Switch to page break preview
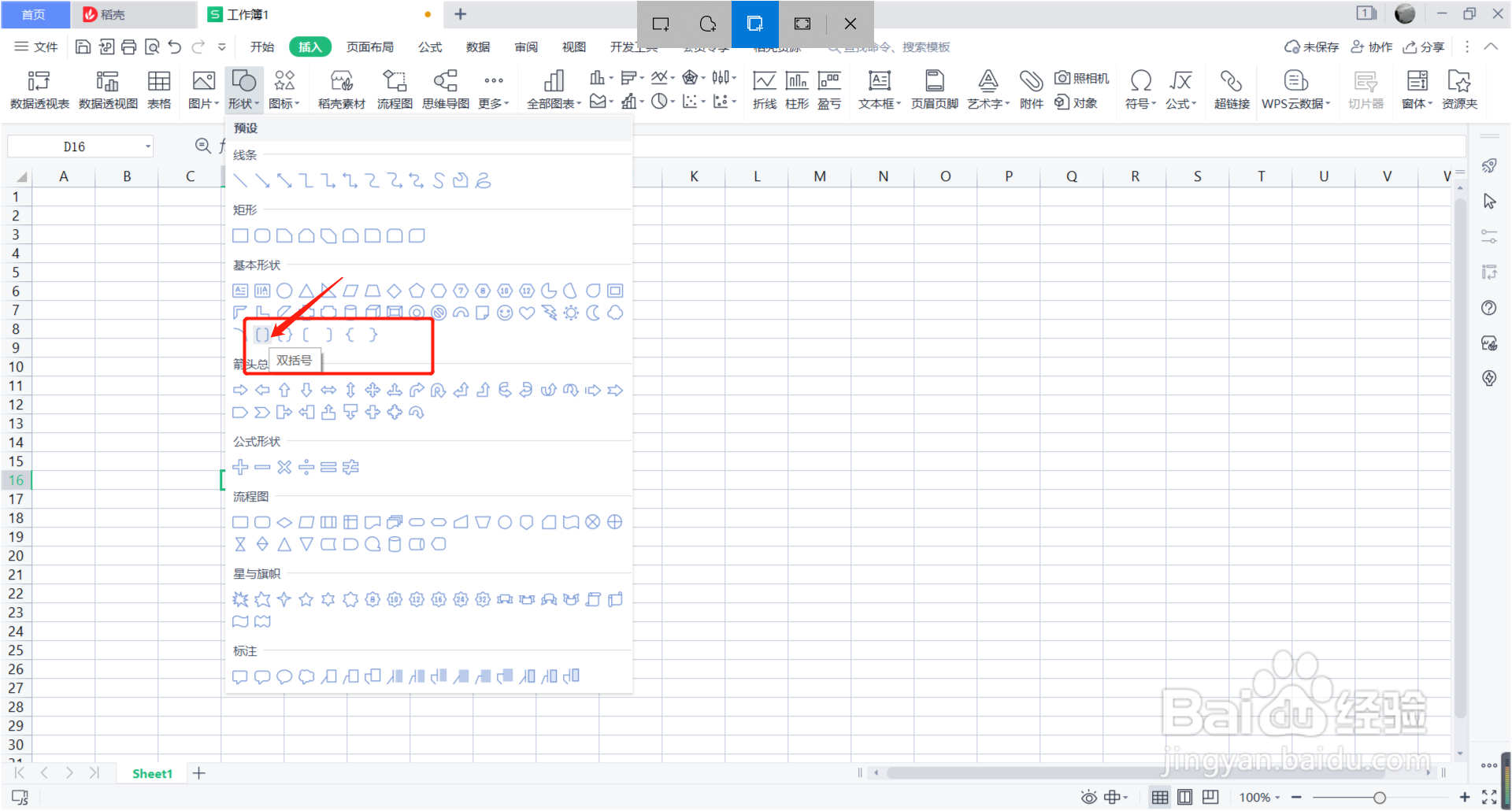The width and height of the screenshot is (1512, 811). 1210,797
